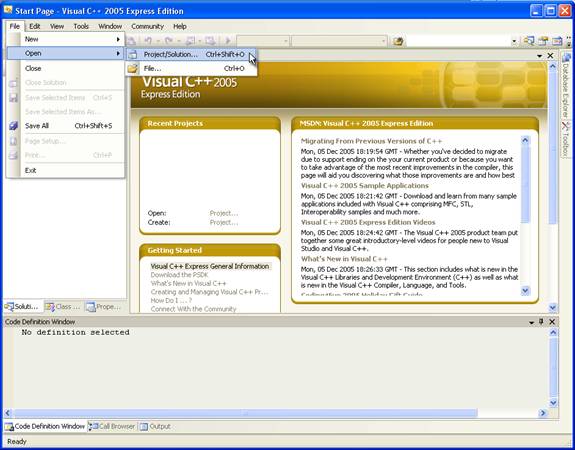The height and width of the screenshot is (450, 575).
Task: Open the Community menu
Action: coord(147,26)
